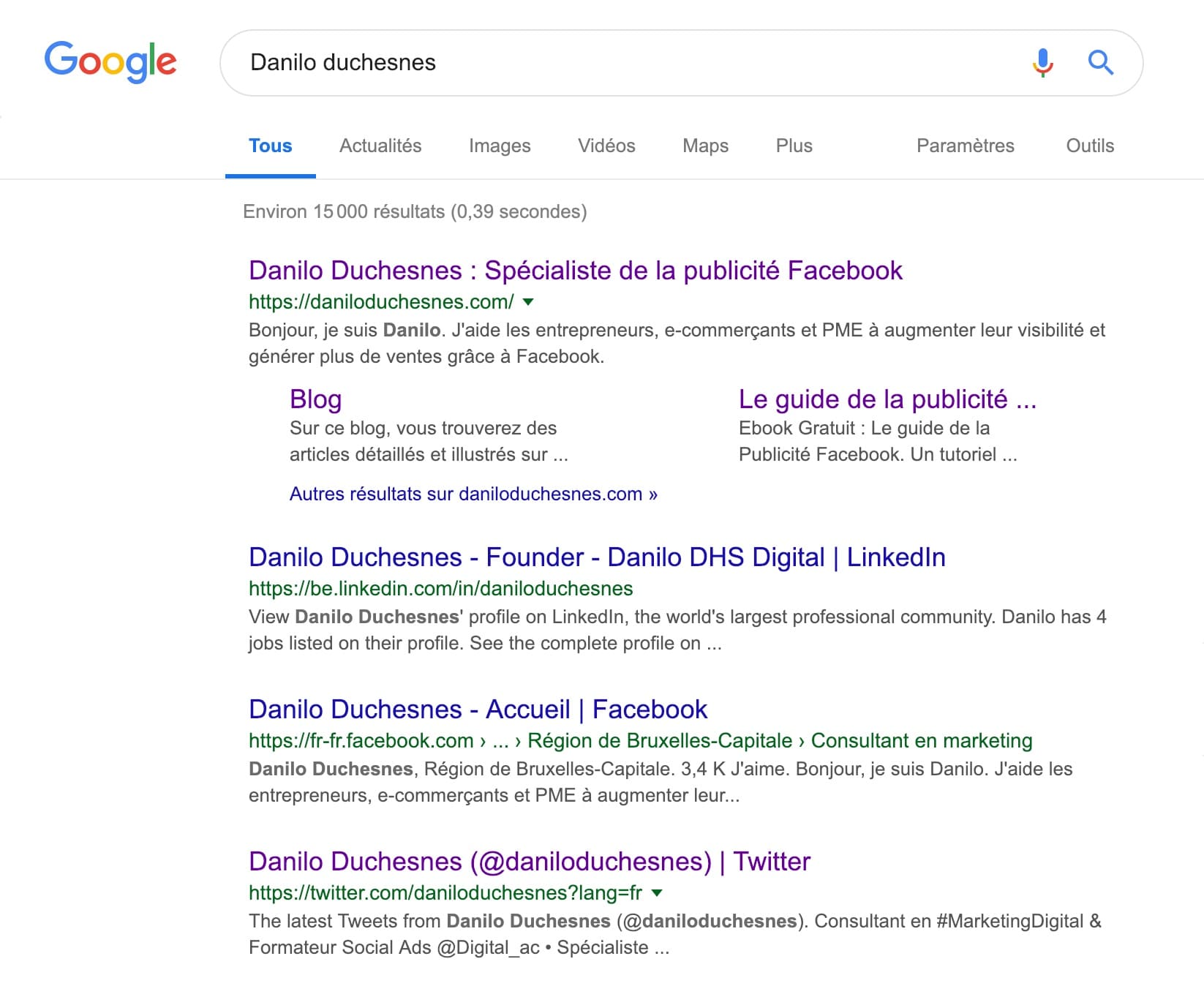Click the blue magnifying glass search icon

pyautogui.click(x=1100, y=63)
